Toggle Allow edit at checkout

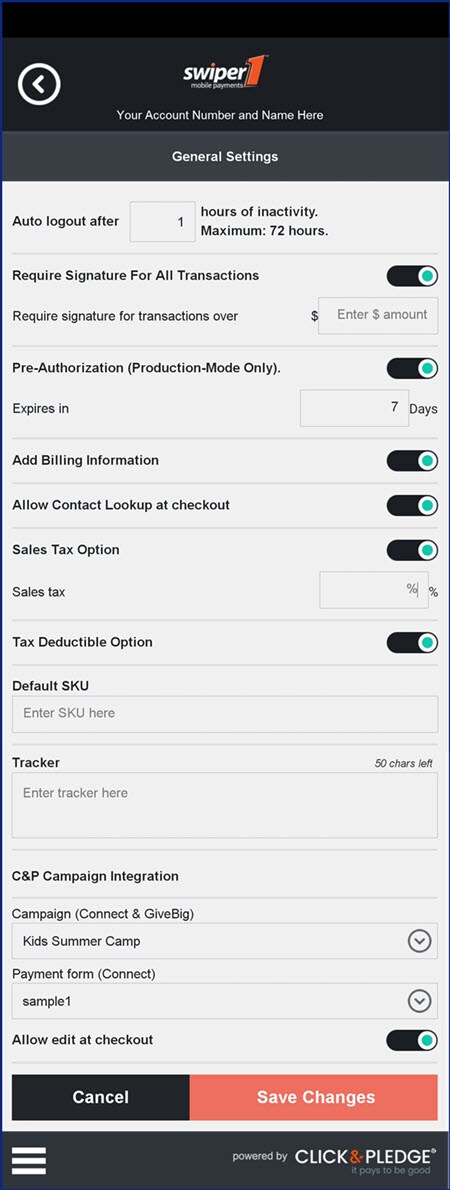(x=412, y=1040)
